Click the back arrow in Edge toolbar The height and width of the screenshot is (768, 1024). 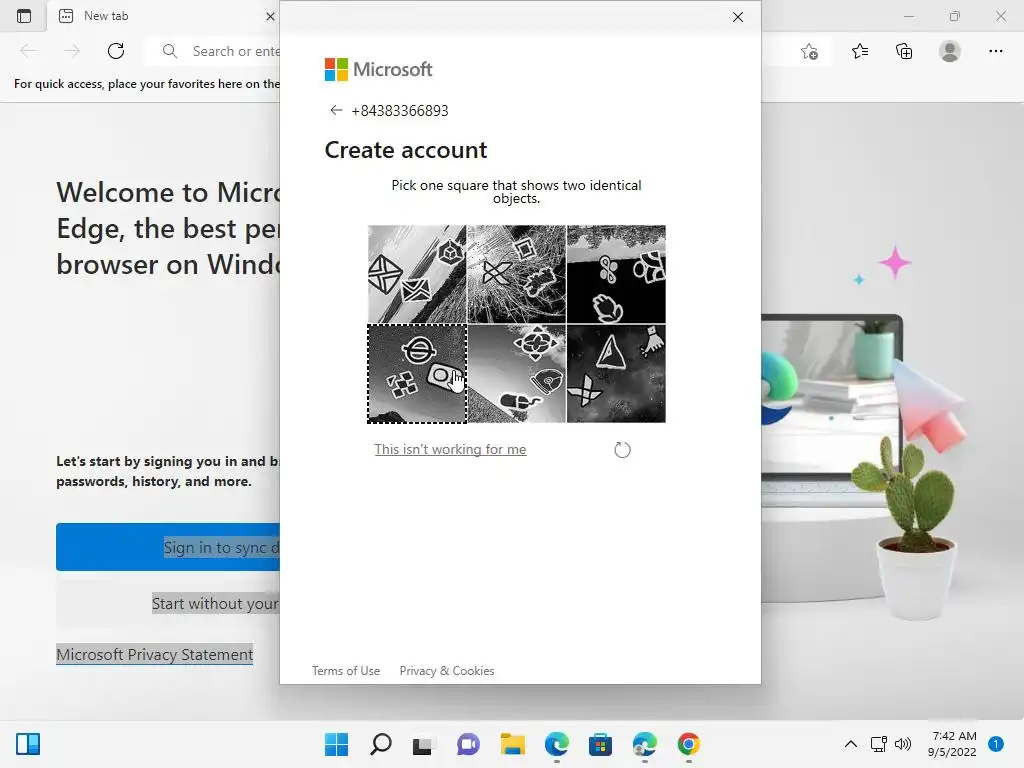28,51
